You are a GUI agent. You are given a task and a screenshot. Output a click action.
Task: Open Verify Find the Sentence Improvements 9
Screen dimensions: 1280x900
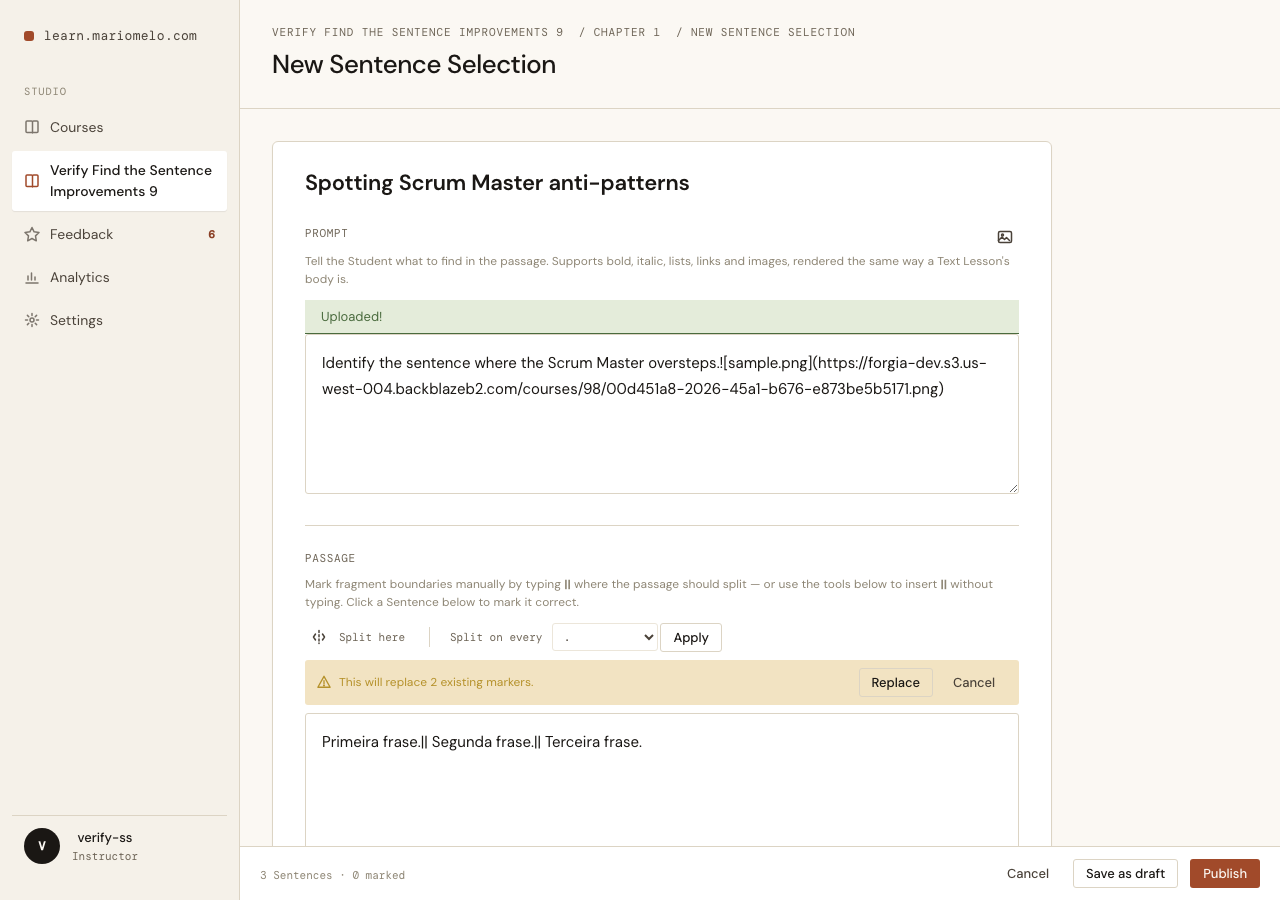tap(119, 181)
